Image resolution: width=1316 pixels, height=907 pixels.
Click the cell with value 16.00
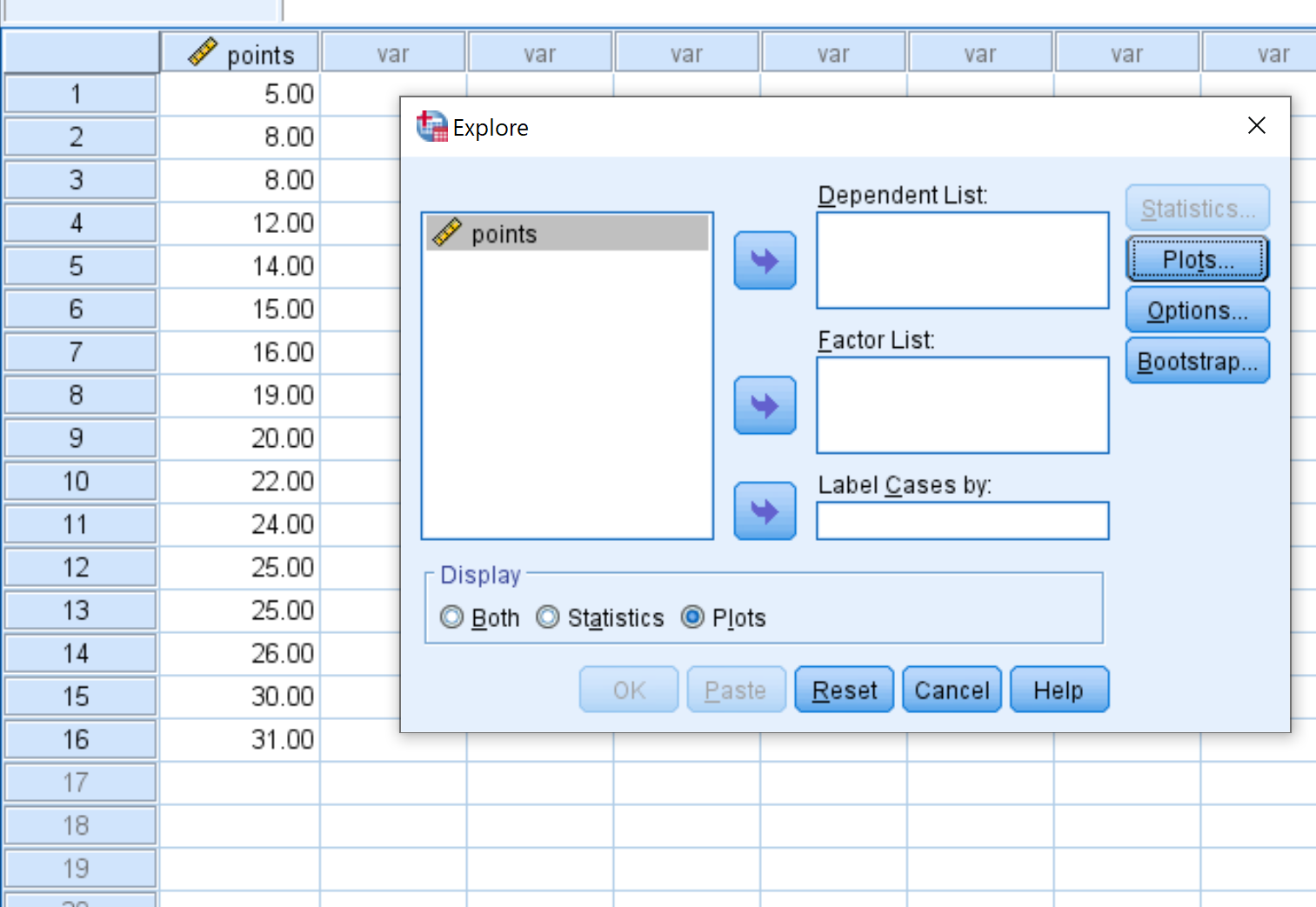(240, 352)
